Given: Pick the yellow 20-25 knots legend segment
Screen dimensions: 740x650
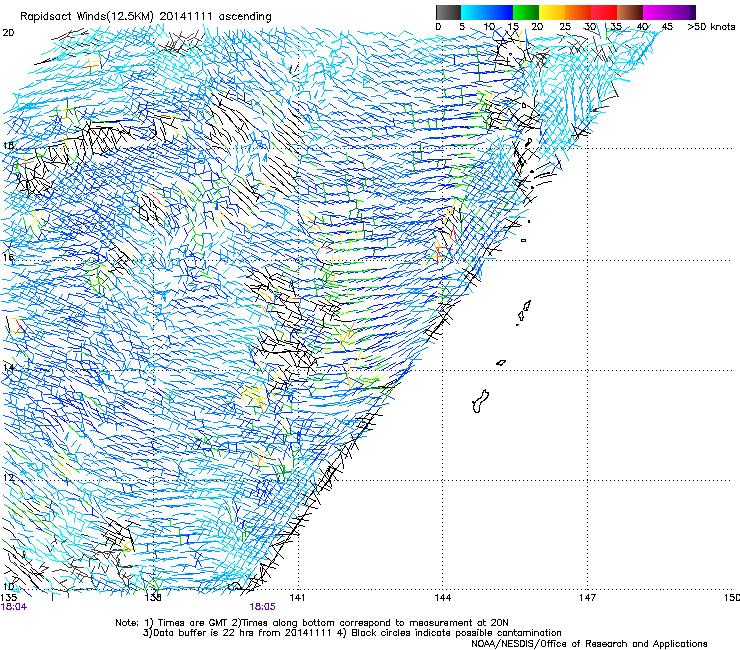Looking at the screenshot, I should (552, 12).
